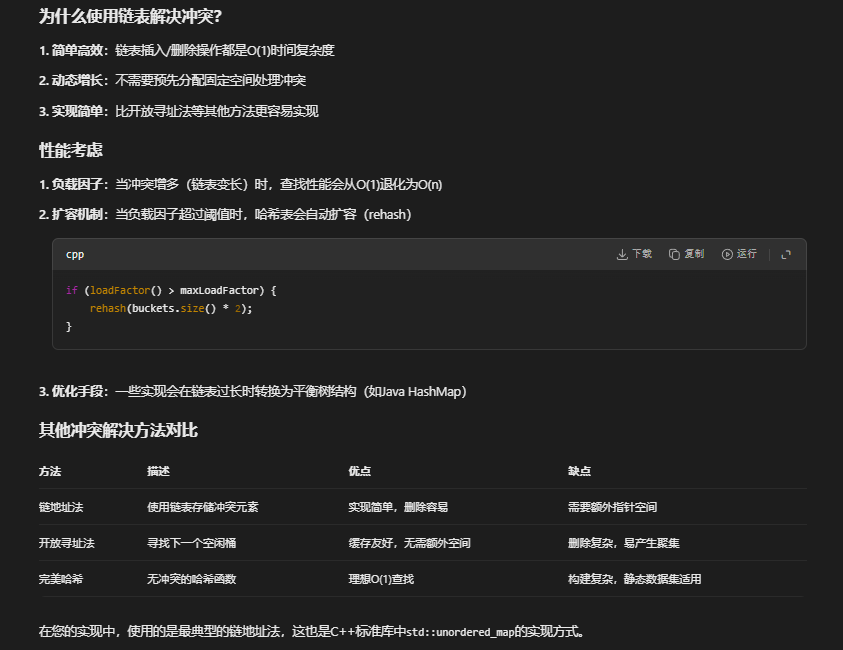Image resolution: width=843 pixels, height=650 pixels.
Task: Click table cell 实现简单，删除容易
Action: tap(398, 507)
